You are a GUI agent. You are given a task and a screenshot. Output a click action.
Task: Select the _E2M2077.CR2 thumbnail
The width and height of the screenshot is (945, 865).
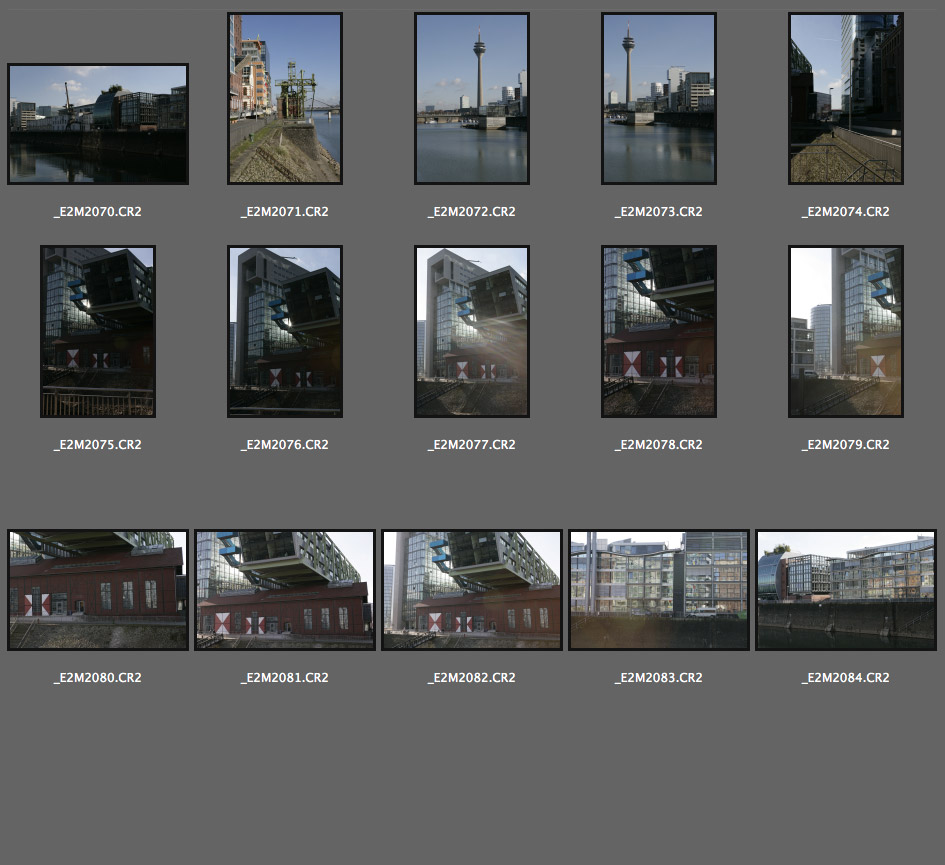coord(472,331)
